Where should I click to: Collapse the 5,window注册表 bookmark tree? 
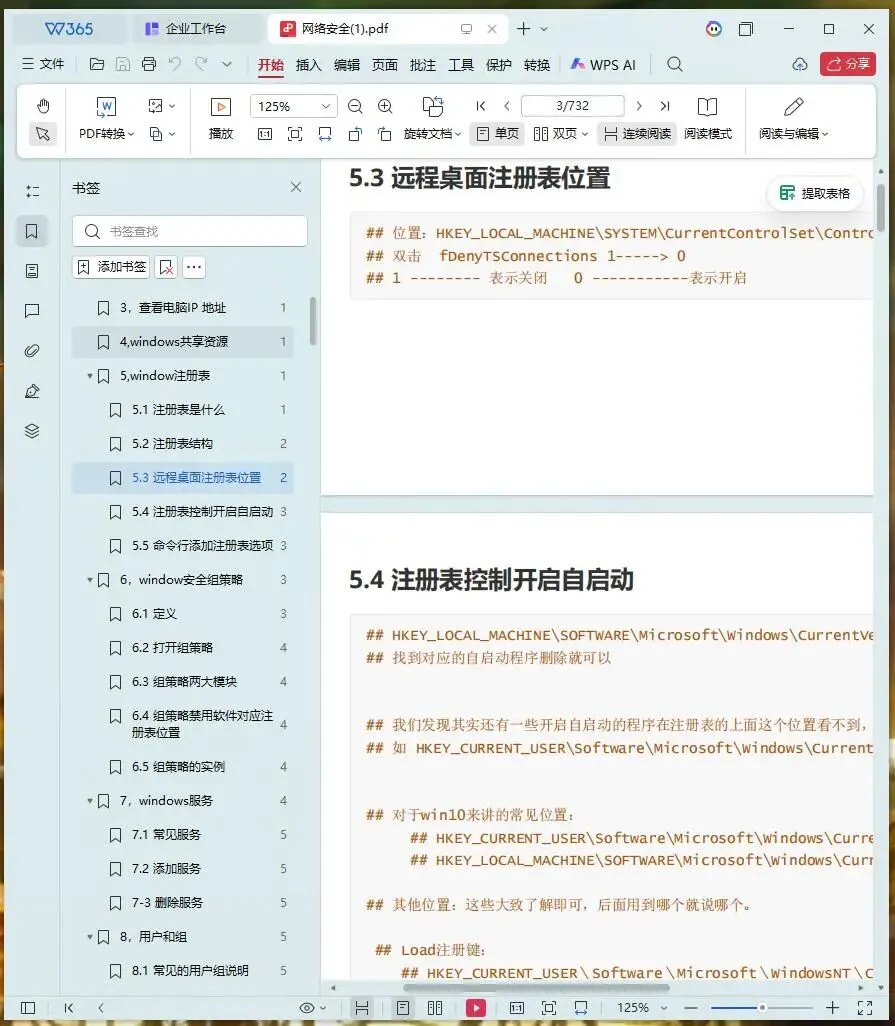(x=90, y=376)
